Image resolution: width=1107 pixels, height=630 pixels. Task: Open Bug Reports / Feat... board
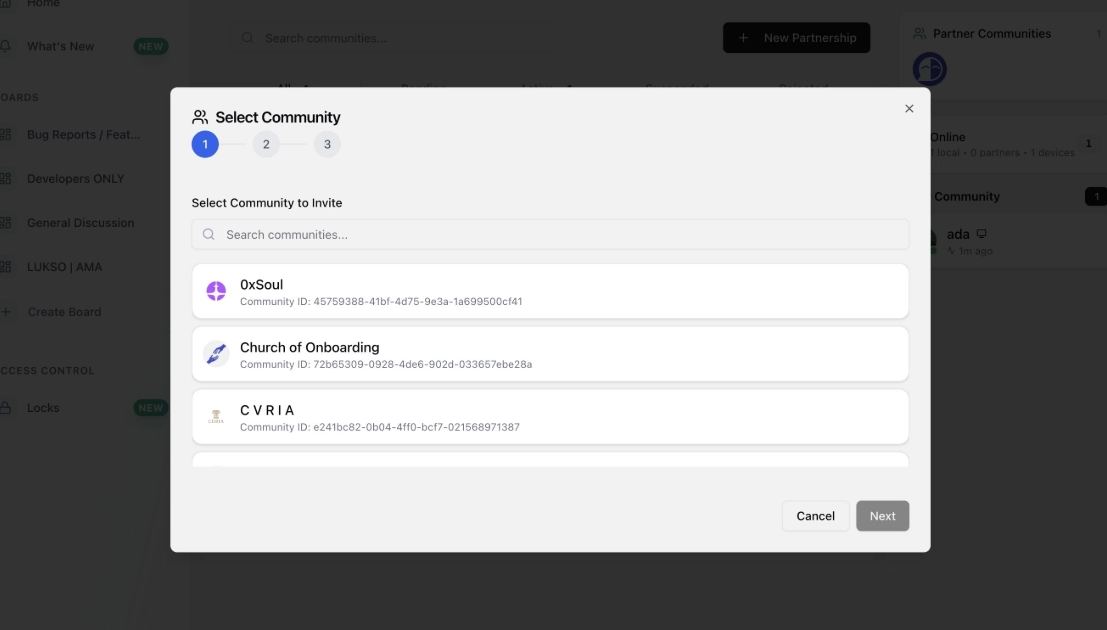click(83, 135)
